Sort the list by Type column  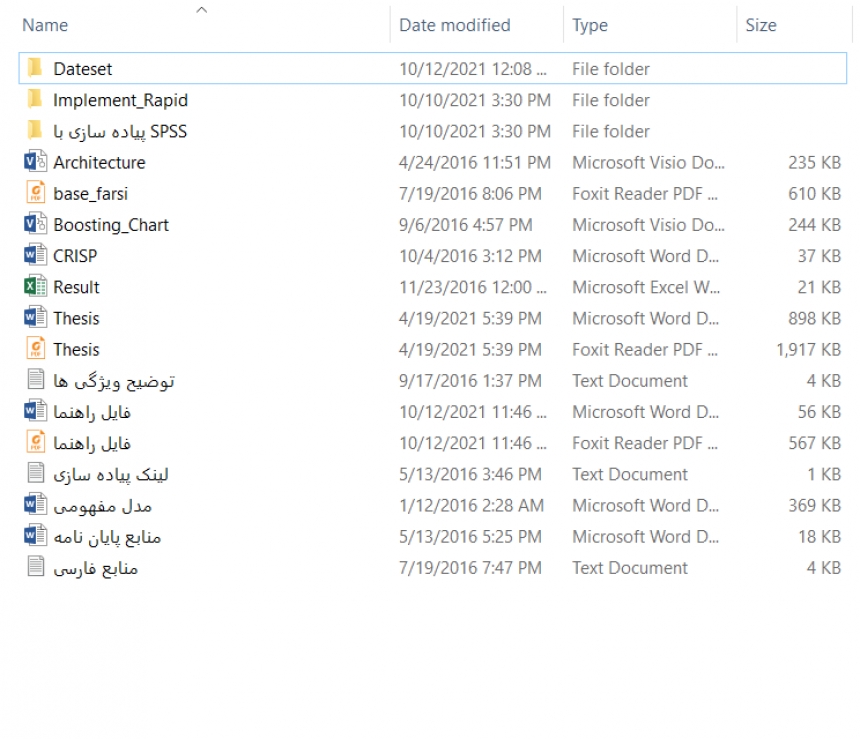[590, 25]
